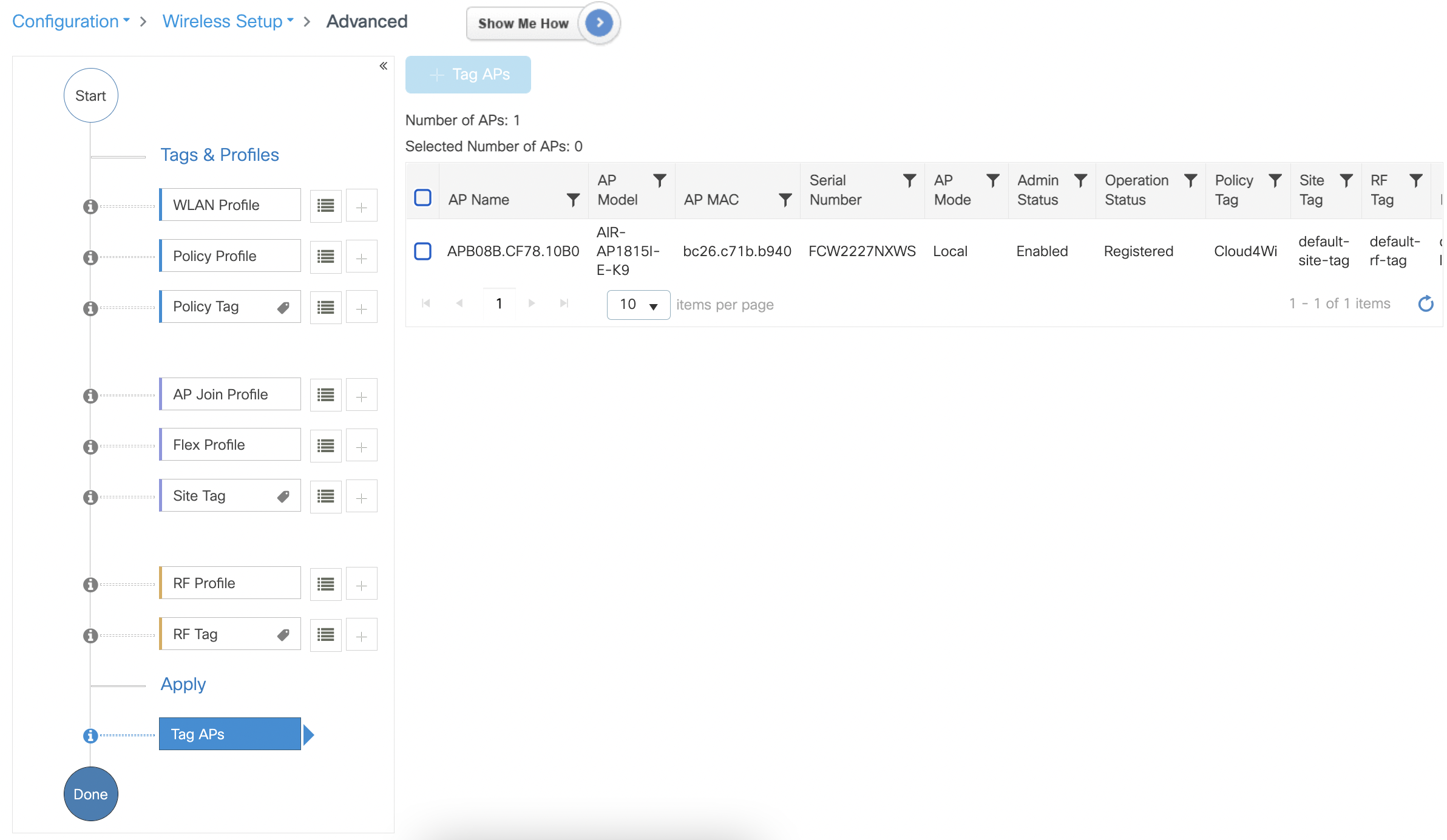Click page number 1 field
This screenshot has height=840, width=1447.
click(499, 303)
